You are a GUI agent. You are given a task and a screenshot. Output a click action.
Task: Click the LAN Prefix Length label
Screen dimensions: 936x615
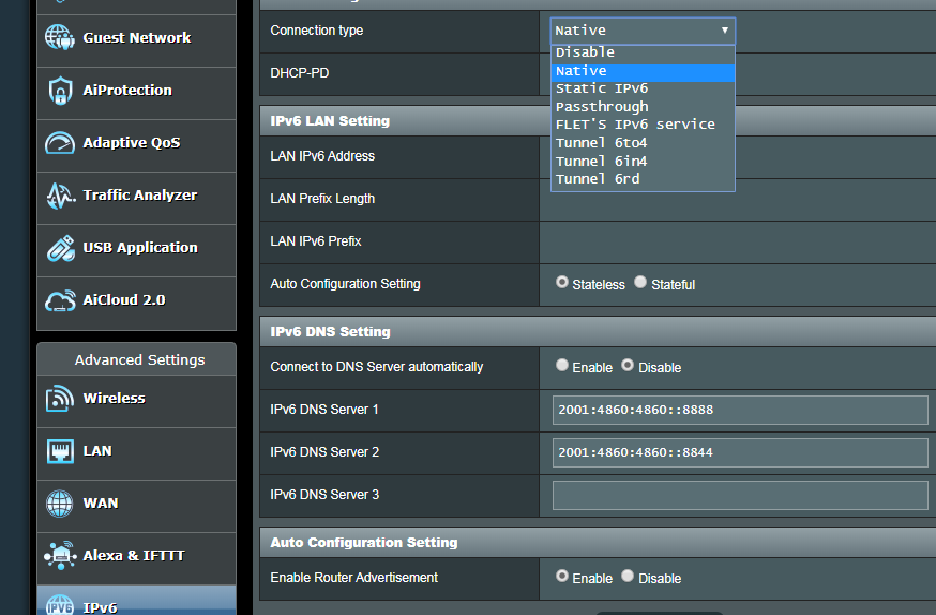[x=322, y=199]
